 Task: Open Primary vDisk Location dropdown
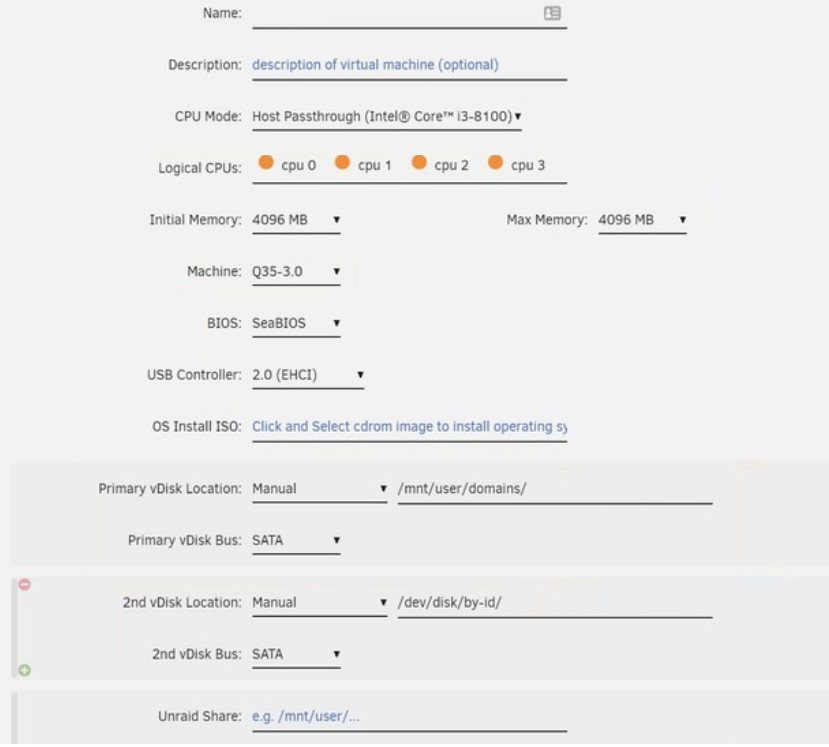coord(319,489)
